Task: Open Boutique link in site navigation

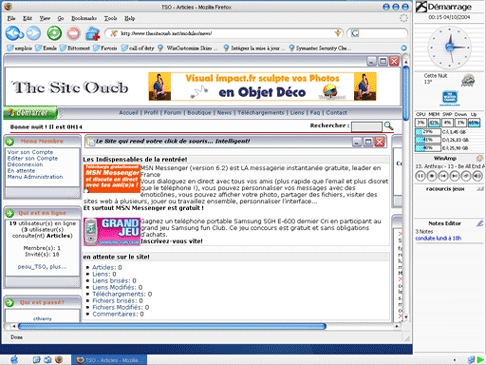Action: [199, 113]
